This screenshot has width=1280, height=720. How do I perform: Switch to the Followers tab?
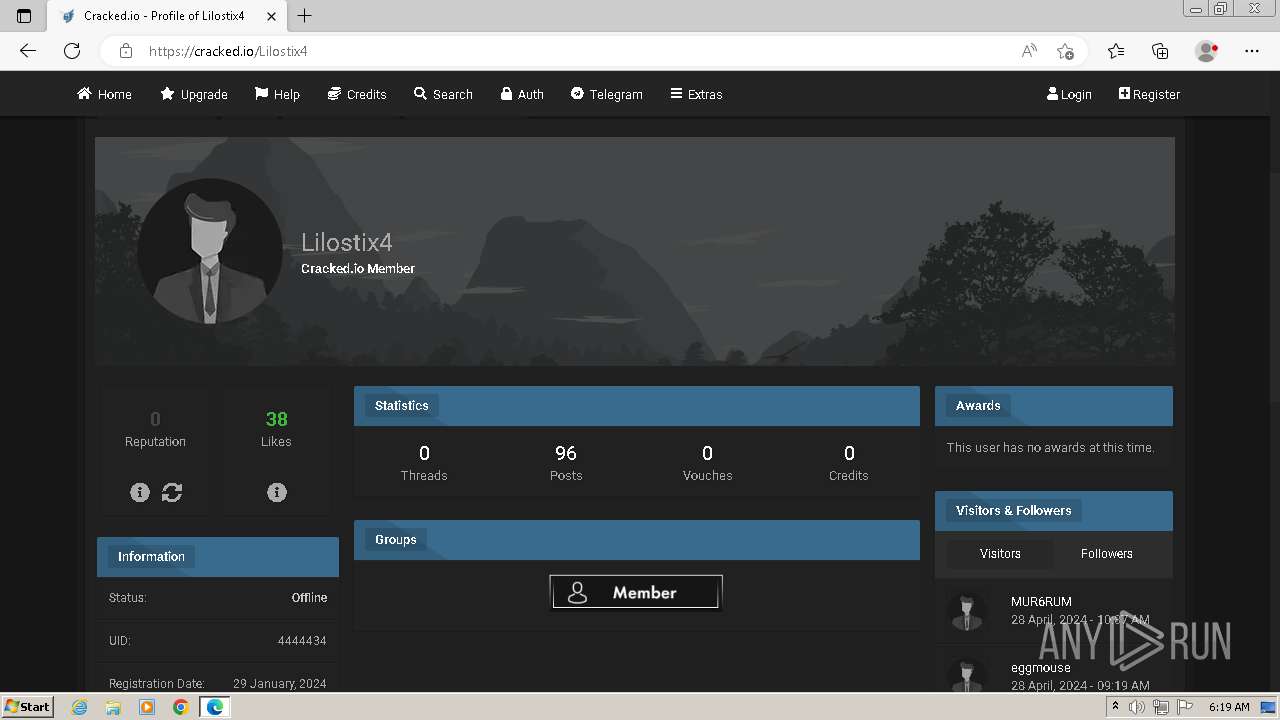[x=1107, y=553]
